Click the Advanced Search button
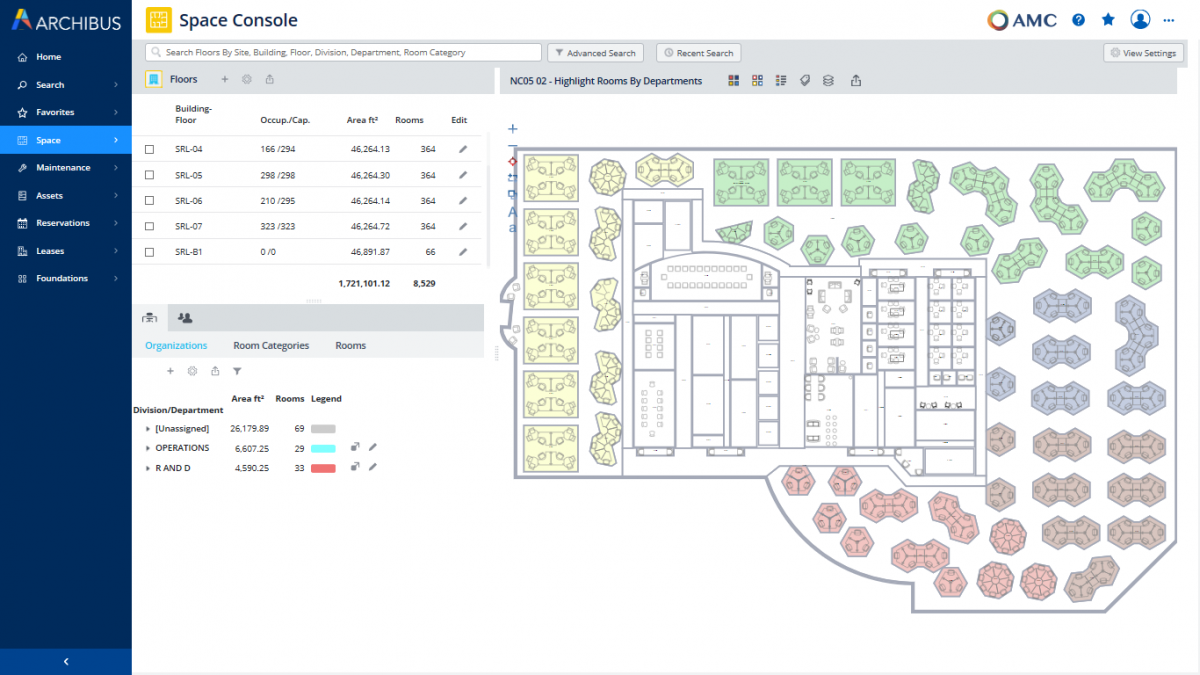 [595, 53]
